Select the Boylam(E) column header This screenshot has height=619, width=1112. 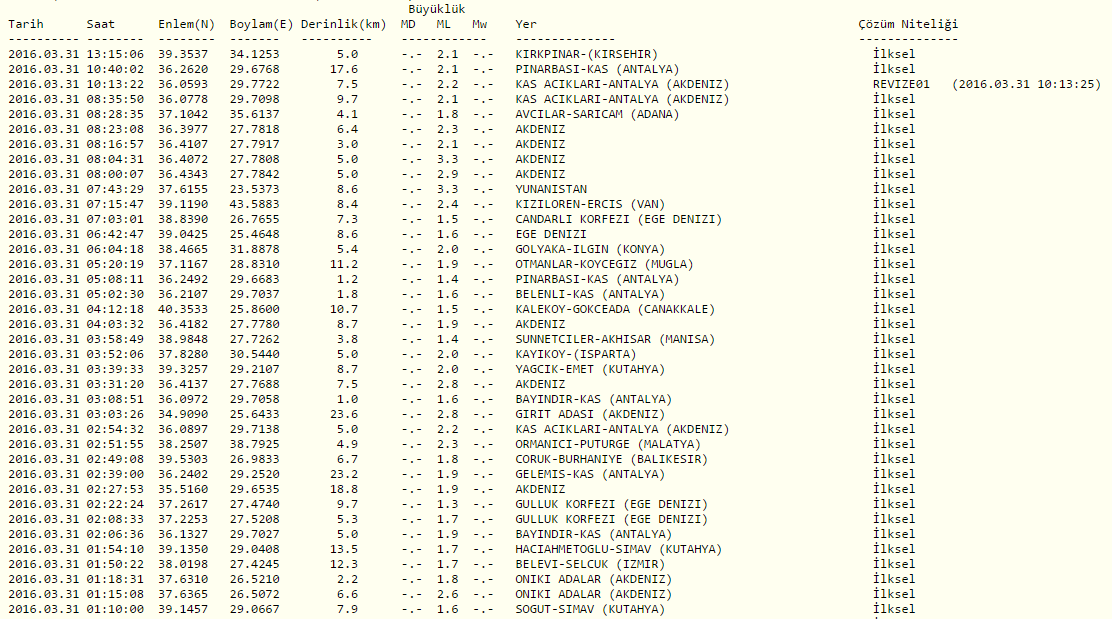(x=258, y=24)
